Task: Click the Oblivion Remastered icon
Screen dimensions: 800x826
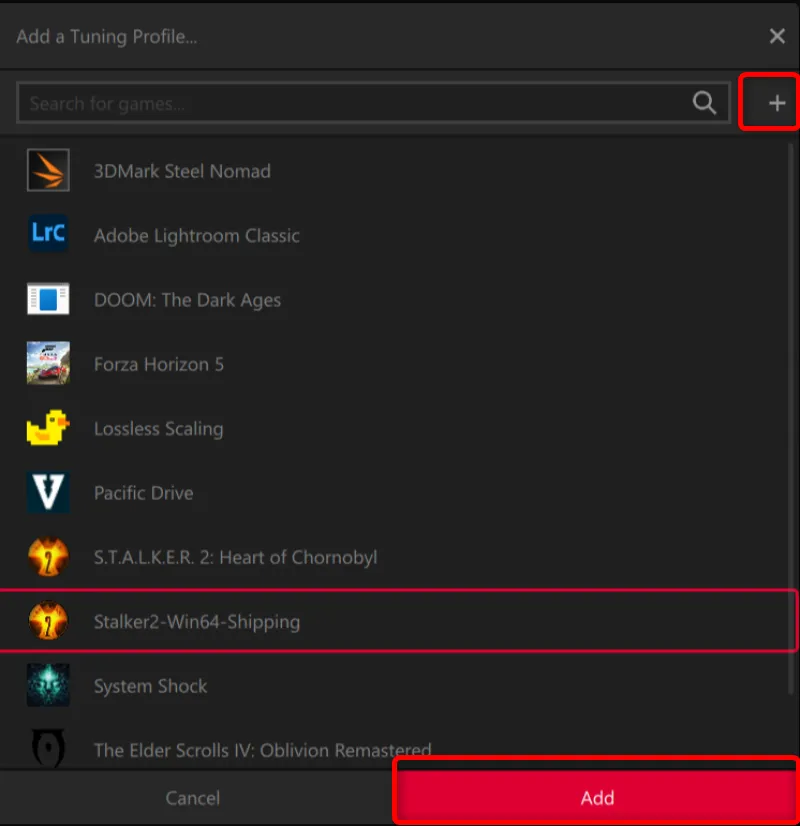Action: pos(48,748)
